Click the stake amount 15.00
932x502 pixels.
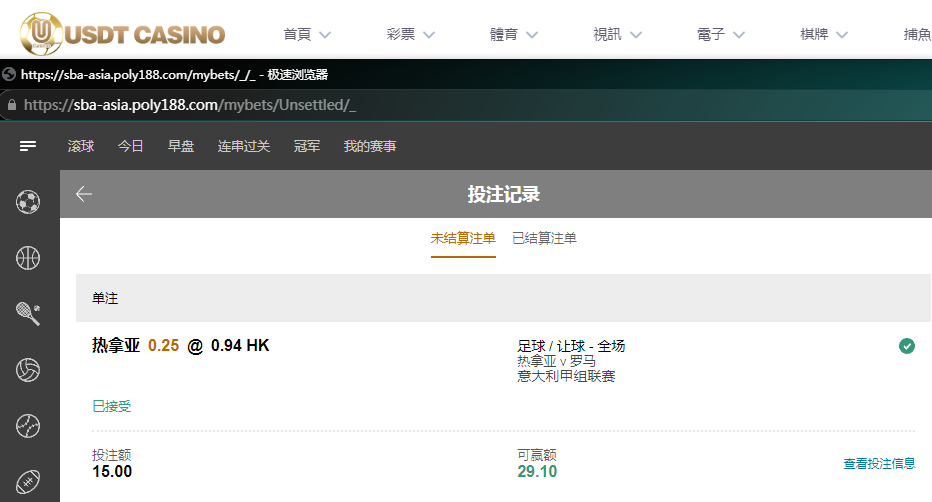point(112,472)
